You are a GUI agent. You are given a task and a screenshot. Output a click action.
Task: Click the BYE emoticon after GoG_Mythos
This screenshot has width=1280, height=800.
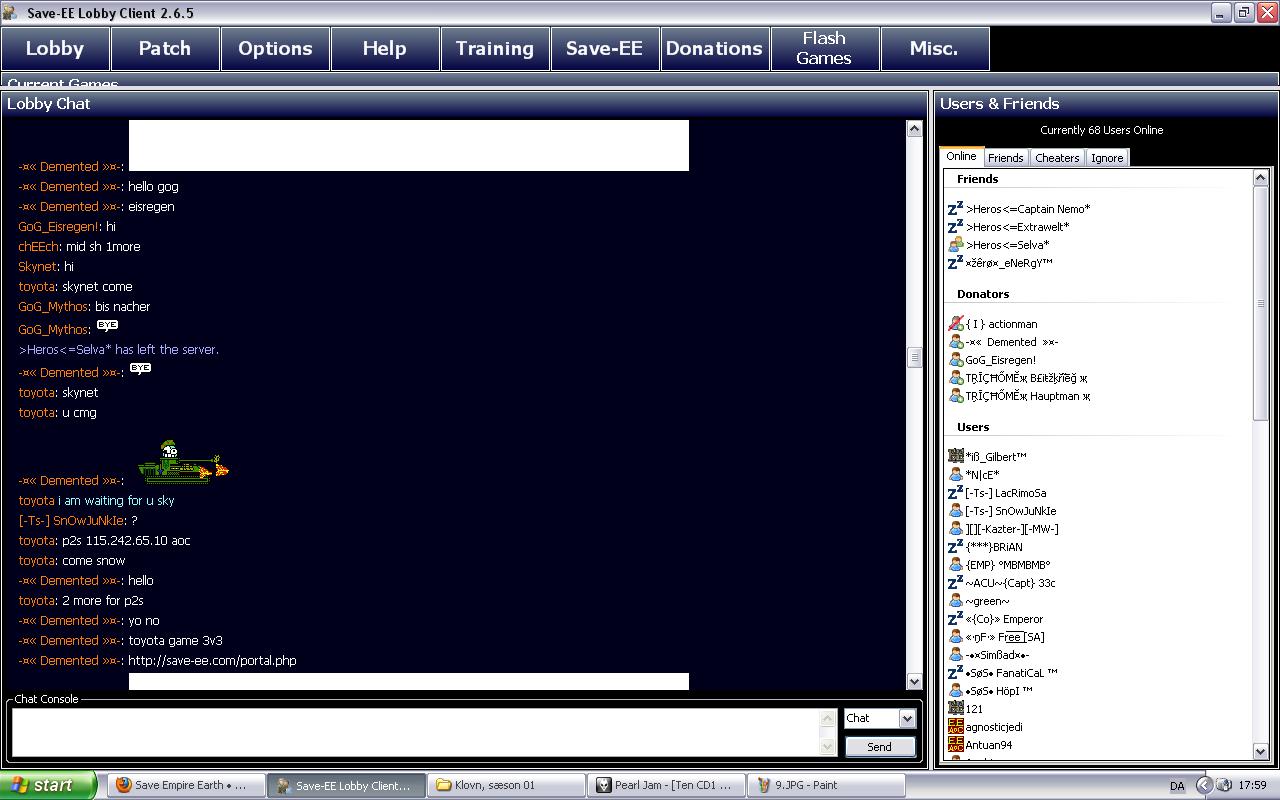pyautogui.click(x=107, y=326)
